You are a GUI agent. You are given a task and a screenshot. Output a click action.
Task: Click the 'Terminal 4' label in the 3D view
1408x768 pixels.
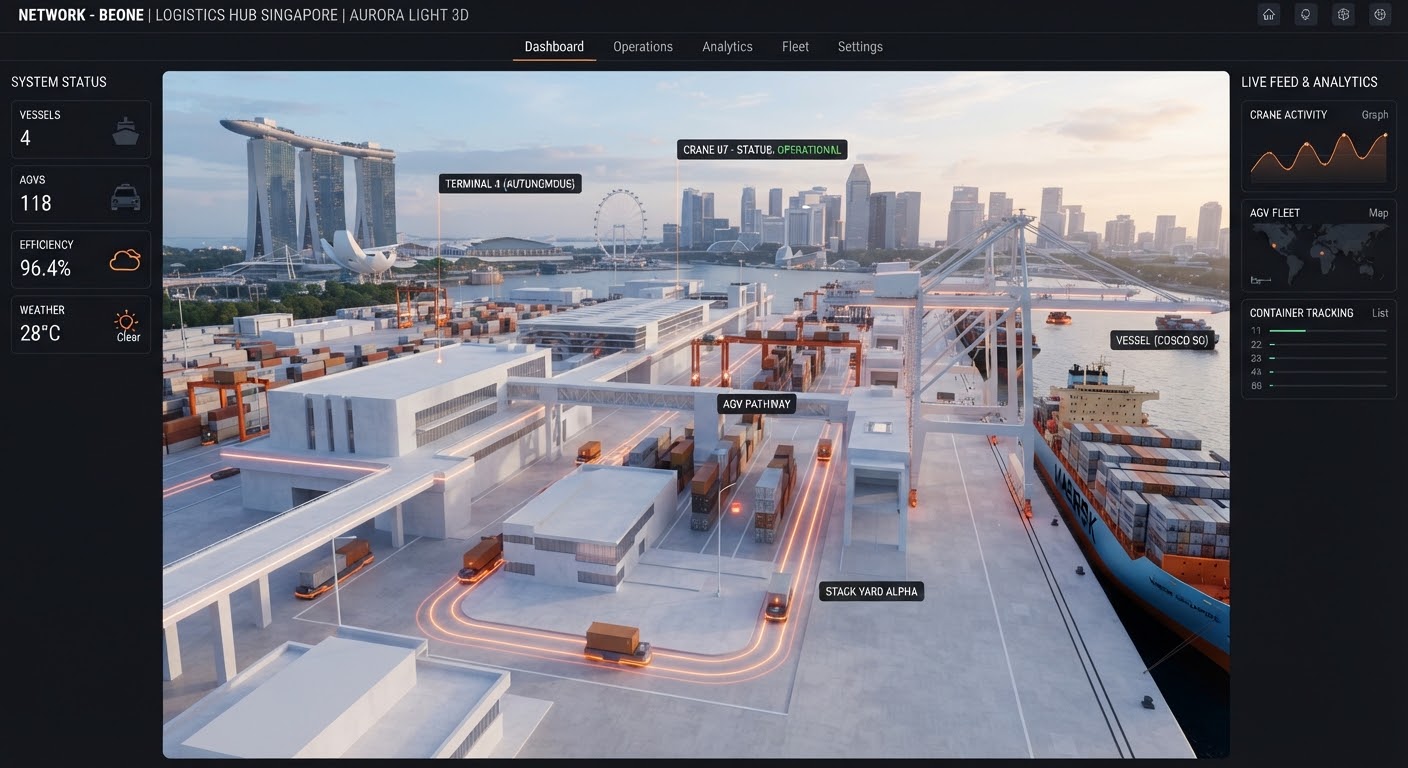click(510, 184)
